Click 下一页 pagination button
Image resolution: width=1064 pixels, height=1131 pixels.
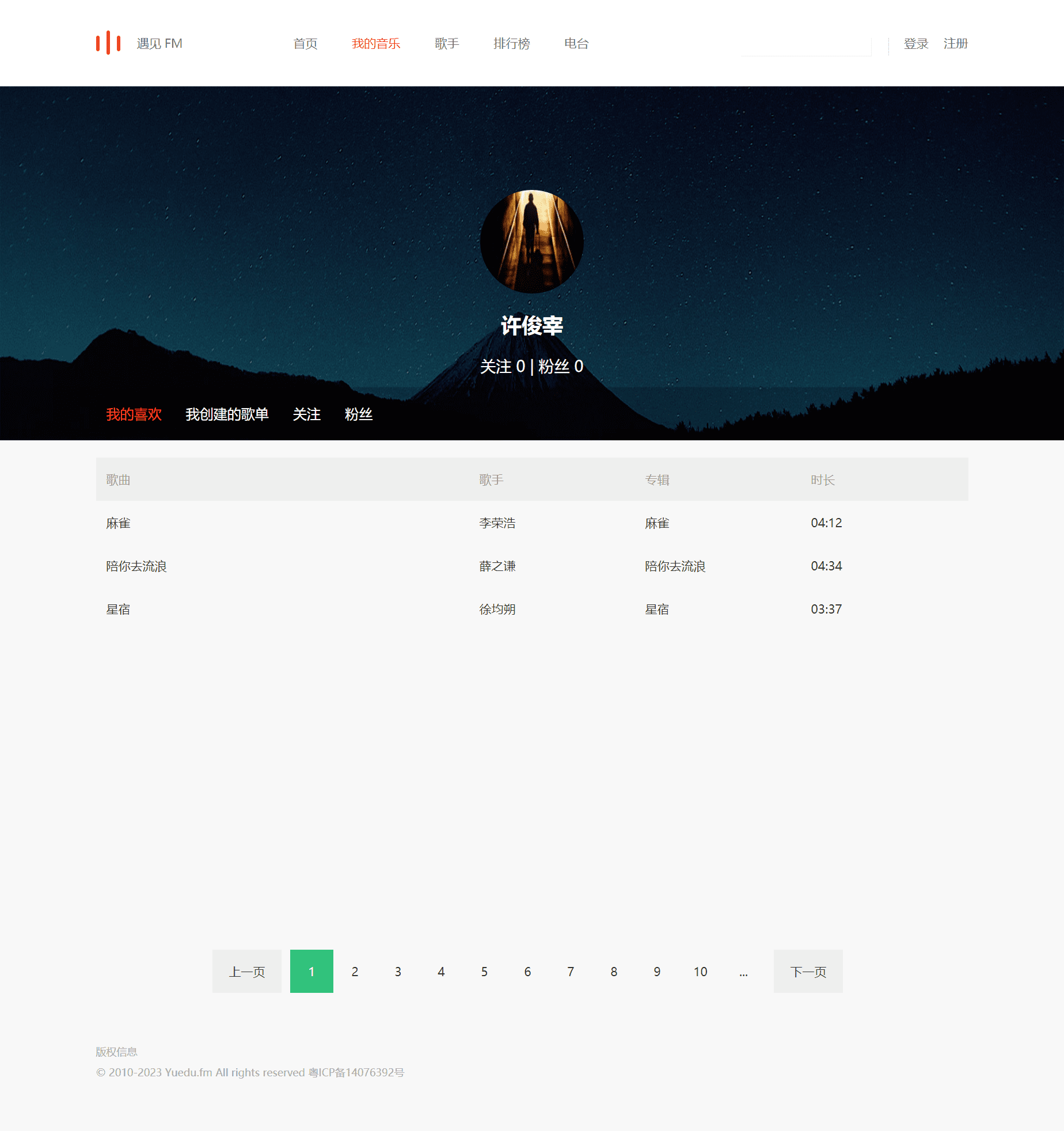tap(808, 972)
